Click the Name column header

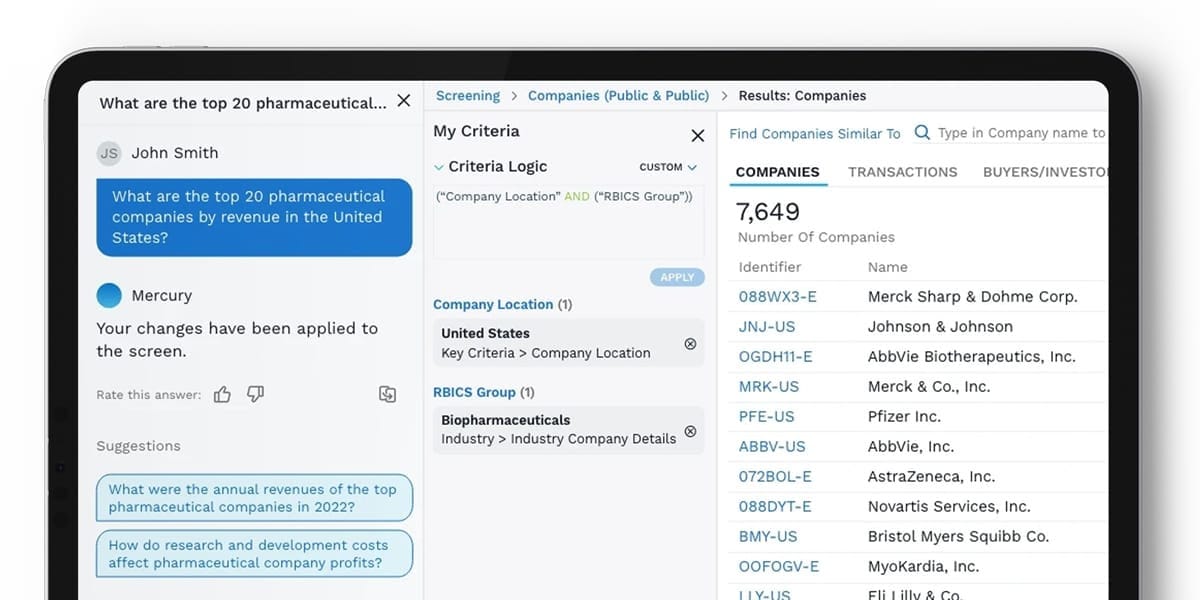[888, 267]
